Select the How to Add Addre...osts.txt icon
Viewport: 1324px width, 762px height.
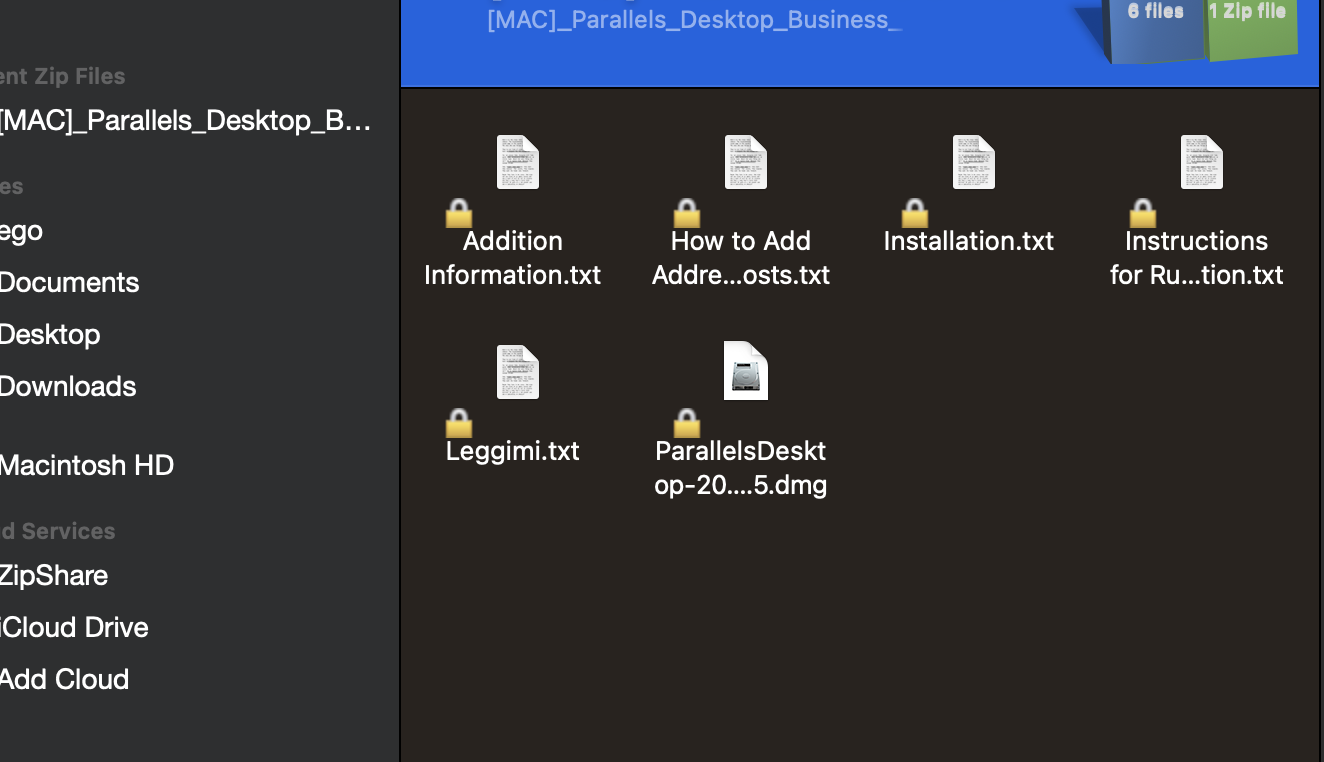746,162
